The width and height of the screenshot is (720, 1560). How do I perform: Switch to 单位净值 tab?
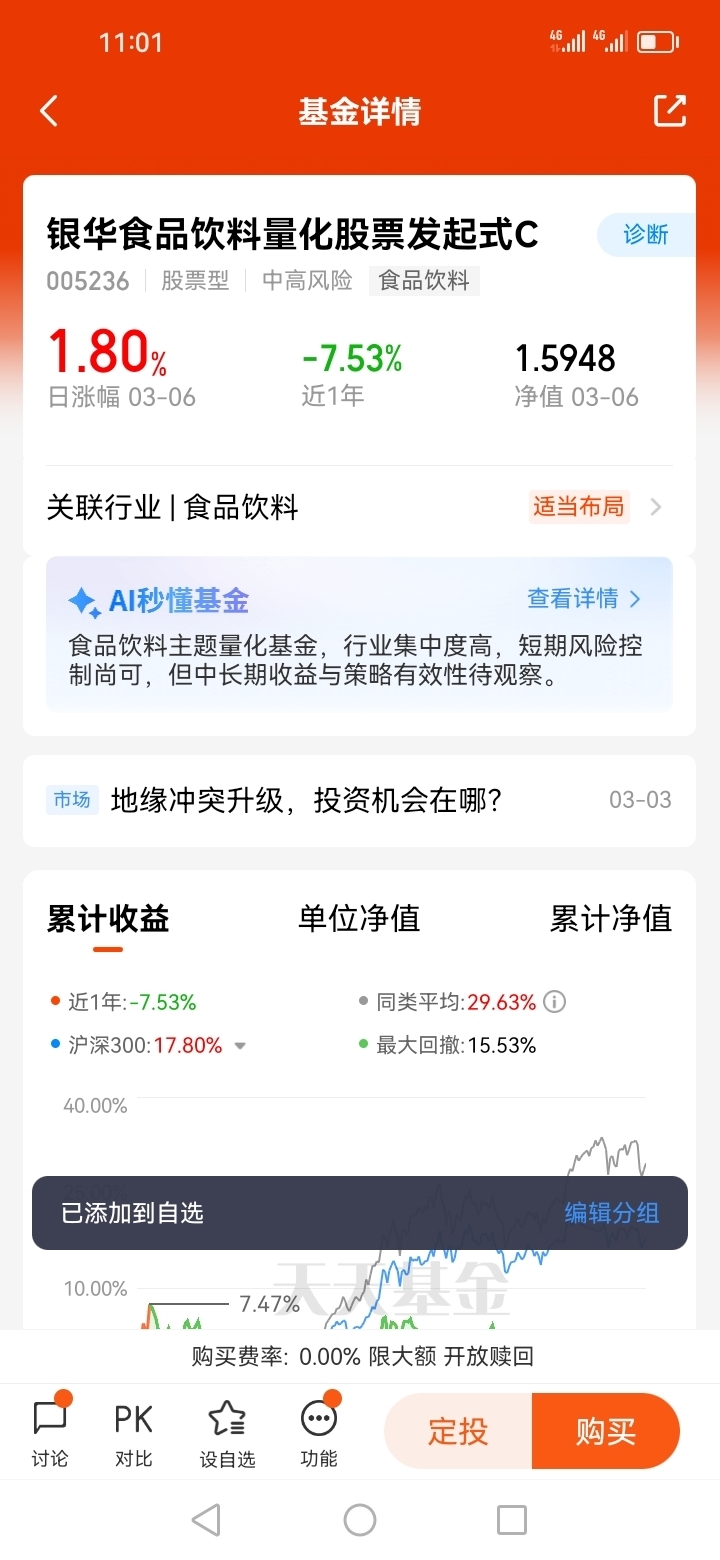(x=359, y=918)
